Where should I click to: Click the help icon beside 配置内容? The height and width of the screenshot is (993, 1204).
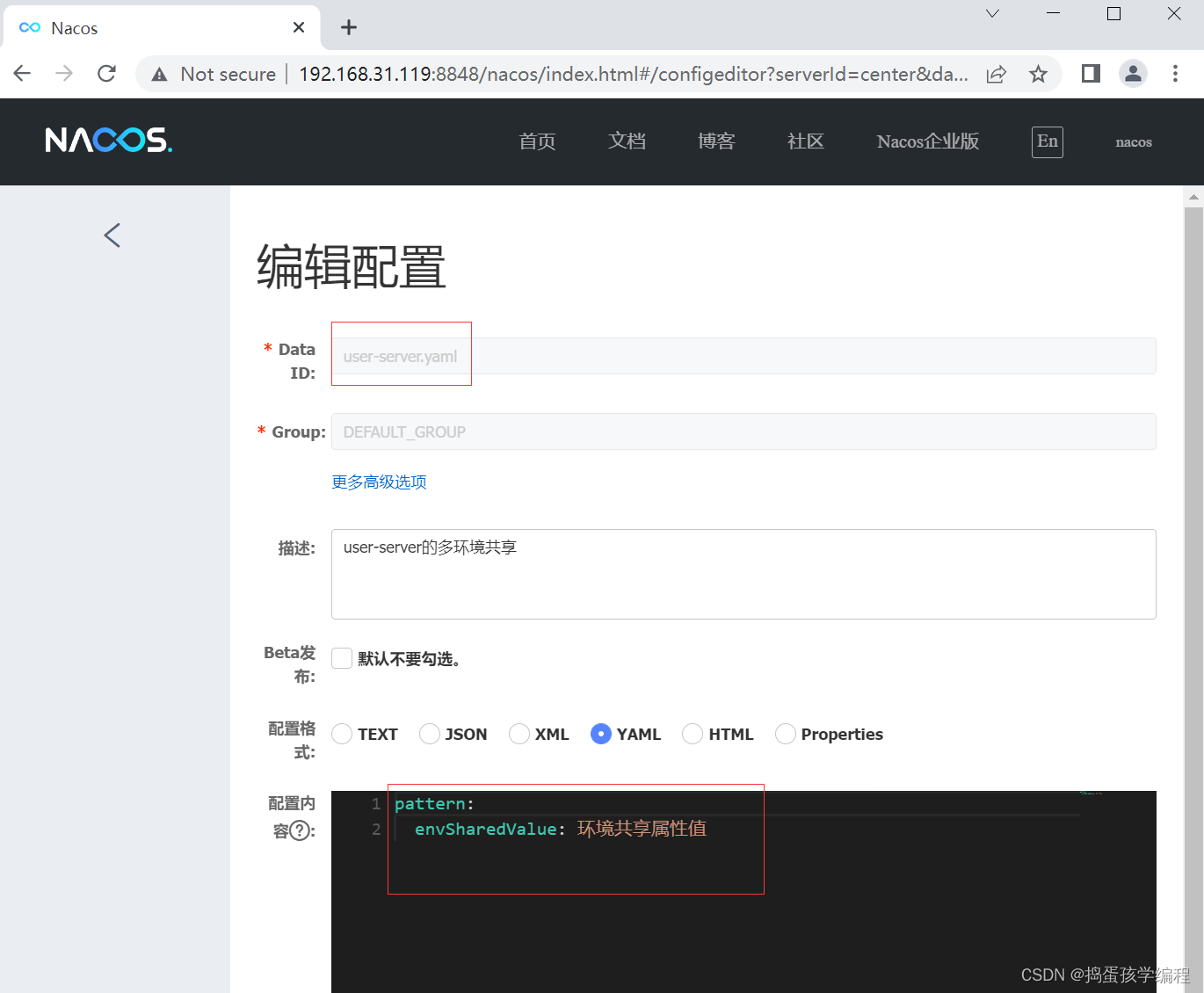tap(301, 830)
